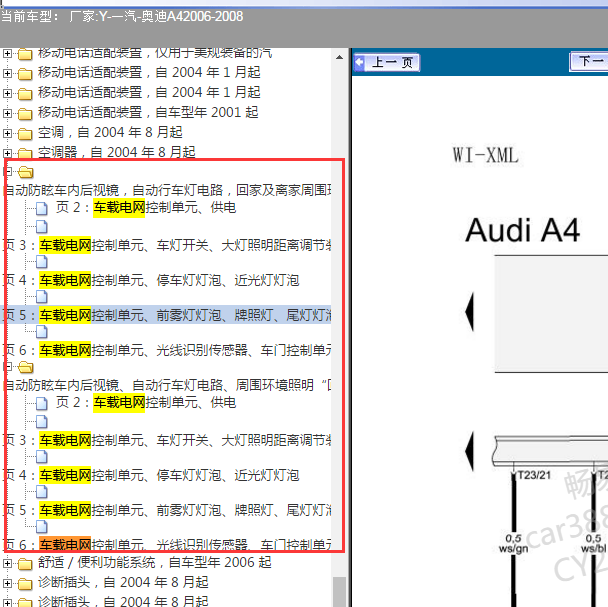Select 页 5 前雾灯灯泡 under 周围环境照明 folder
Image resolution: width=608 pixels, height=607 pixels.
pyautogui.click(x=167, y=510)
